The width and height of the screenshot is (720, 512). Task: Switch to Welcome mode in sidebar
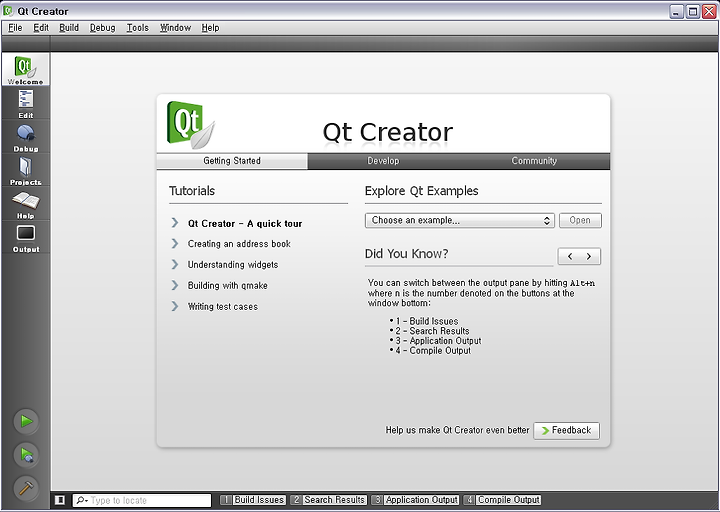[25, 69]
